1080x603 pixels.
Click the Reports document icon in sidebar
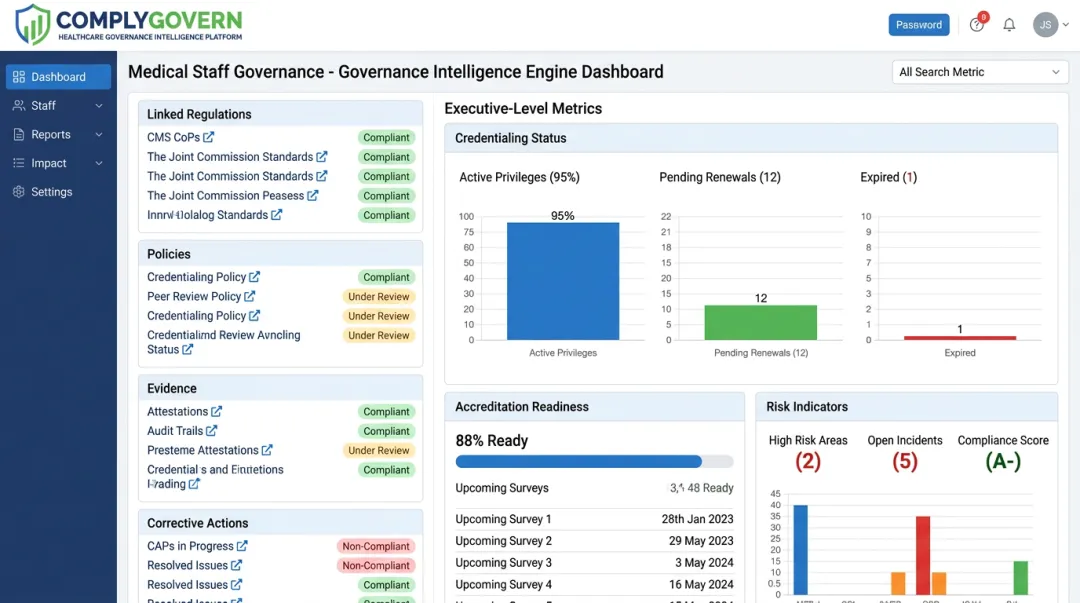[19, 134]
